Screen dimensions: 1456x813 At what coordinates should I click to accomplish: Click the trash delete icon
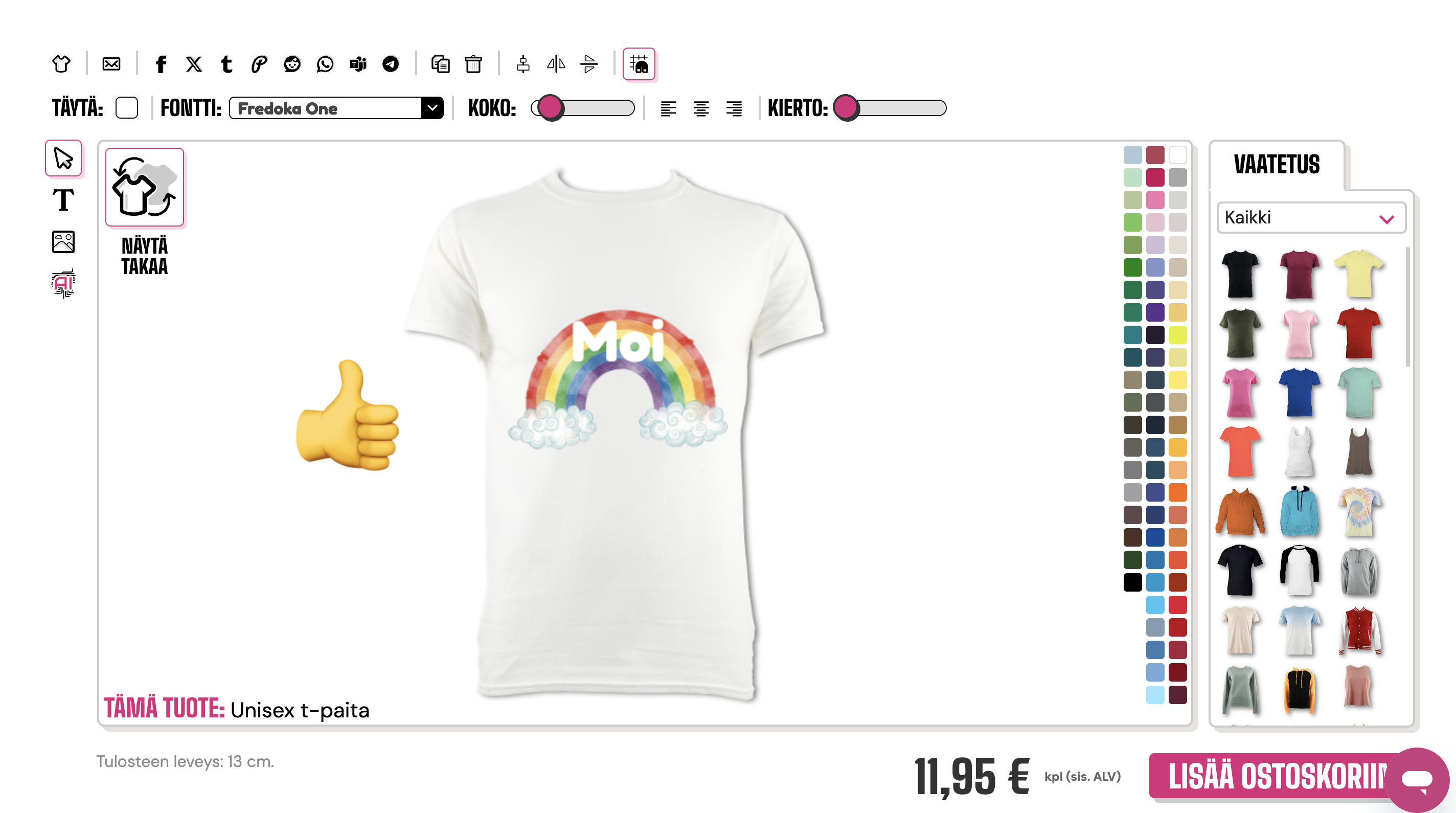click(x=473, y=64)
